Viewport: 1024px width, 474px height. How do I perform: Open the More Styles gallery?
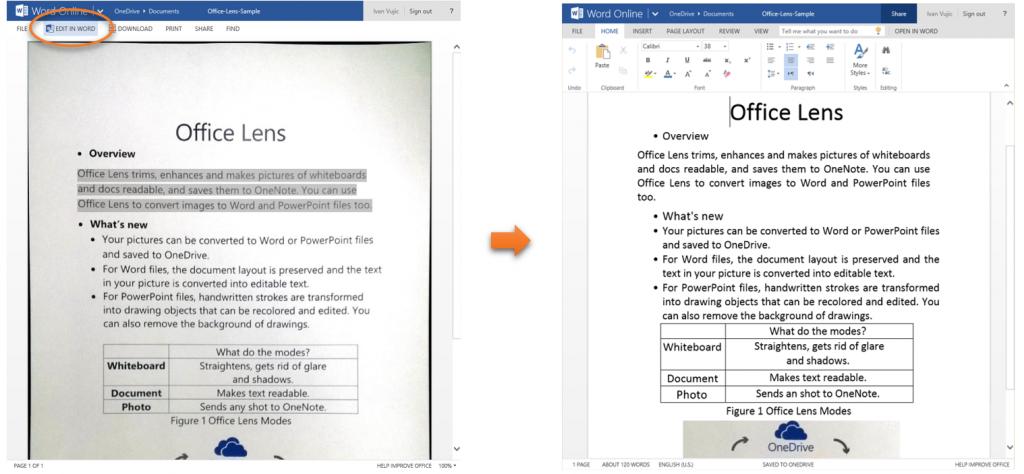(860, 59)
